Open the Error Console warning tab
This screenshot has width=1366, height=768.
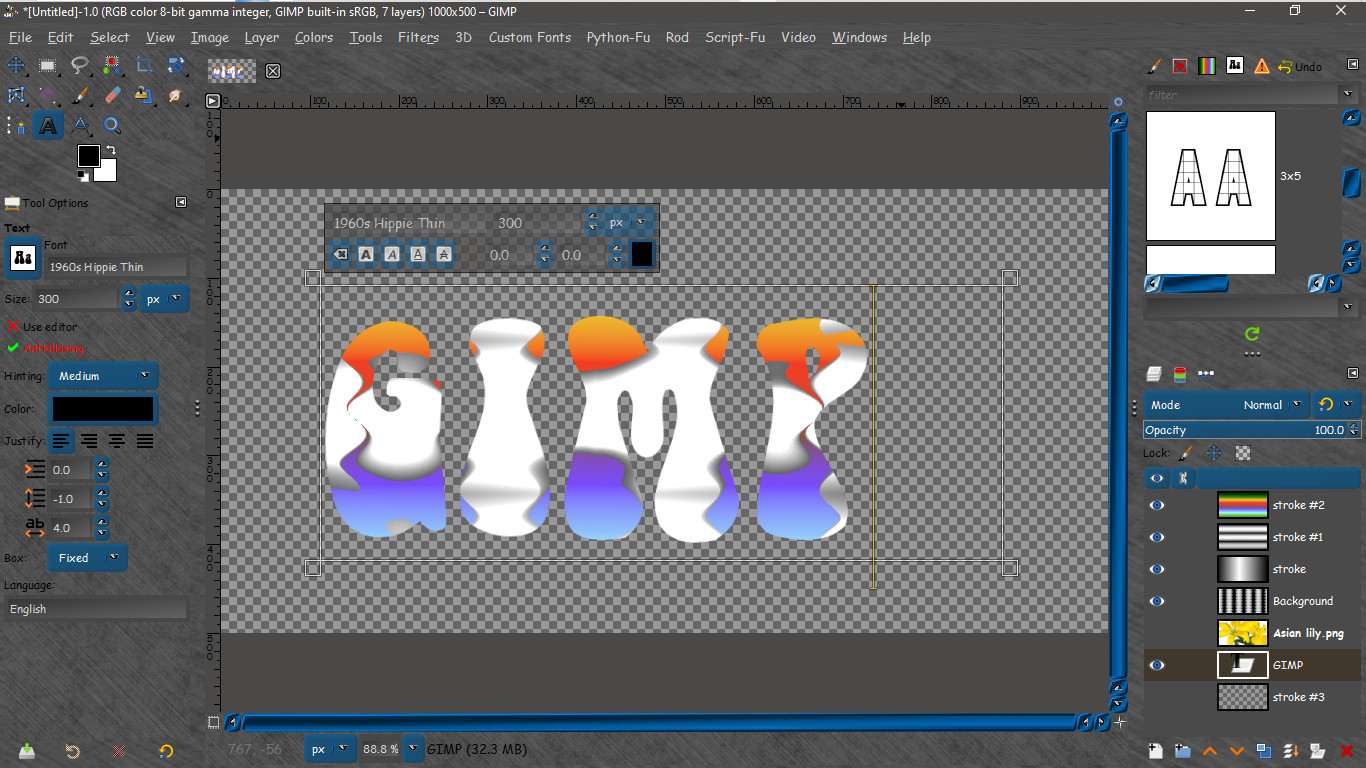[x=1262, y=66]
